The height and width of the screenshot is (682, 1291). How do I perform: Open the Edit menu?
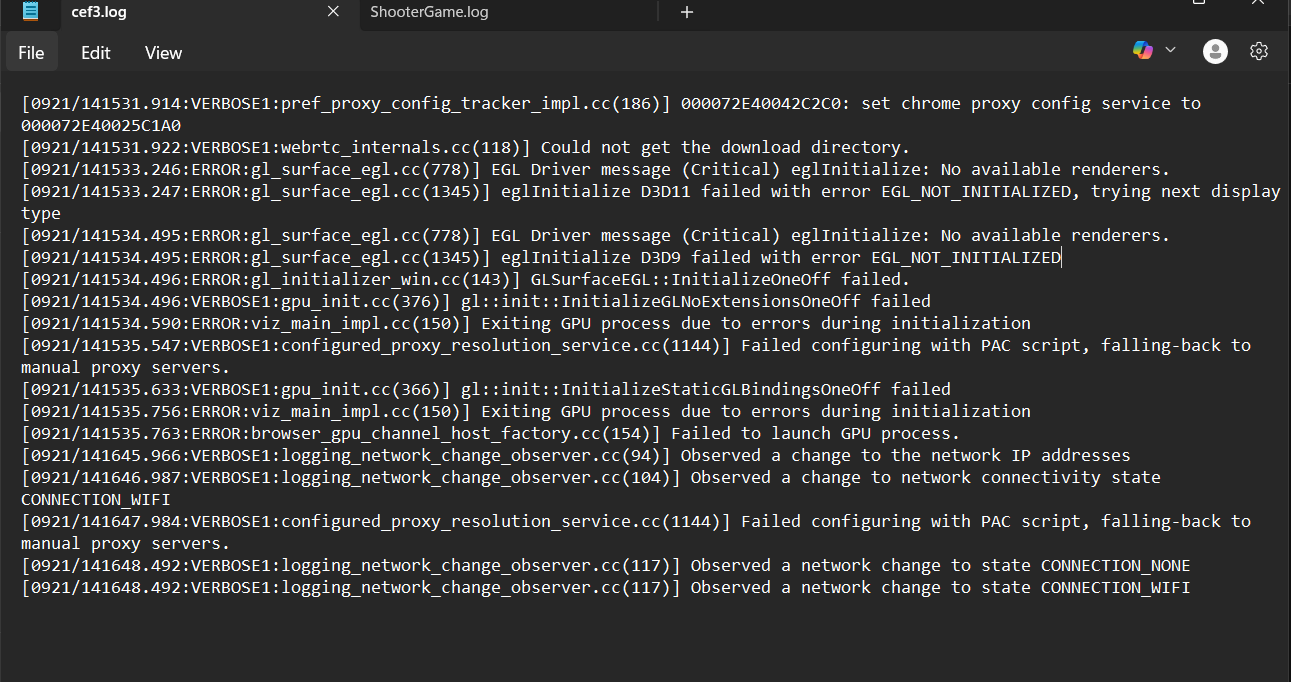pyautogui.click(x=96, y=53)
